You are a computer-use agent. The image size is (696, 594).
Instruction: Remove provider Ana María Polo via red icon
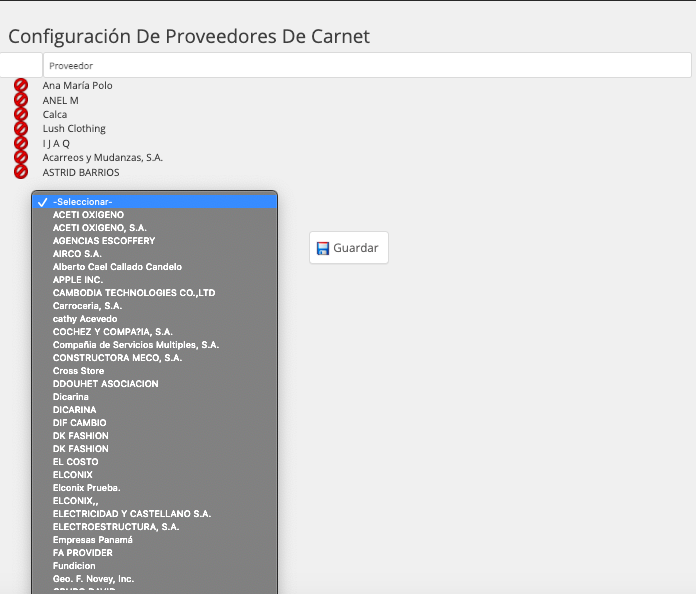pos(21,85)
